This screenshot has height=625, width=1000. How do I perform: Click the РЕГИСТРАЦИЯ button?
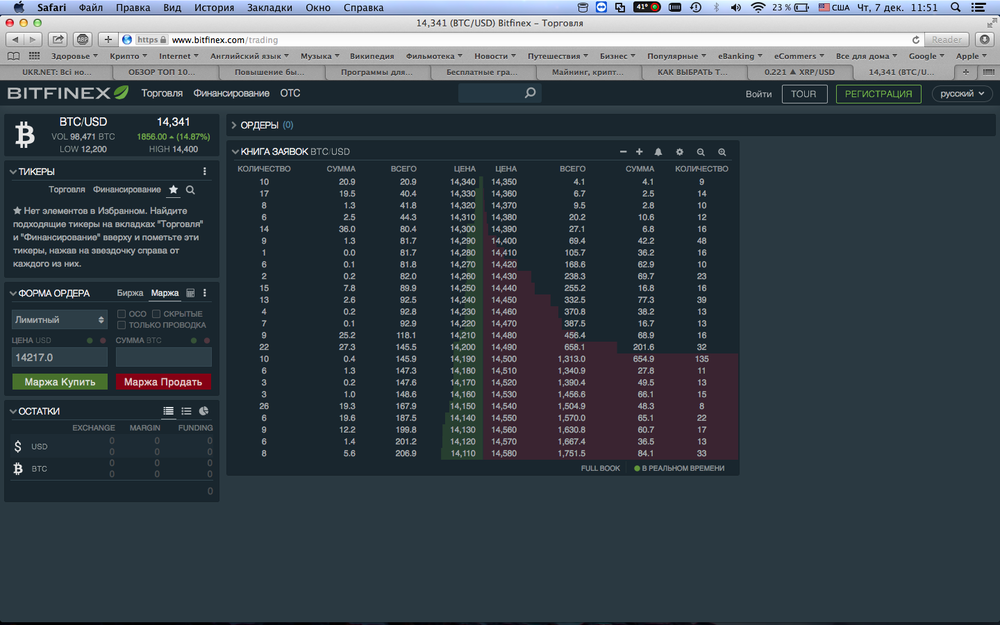(x=878, y=94)
